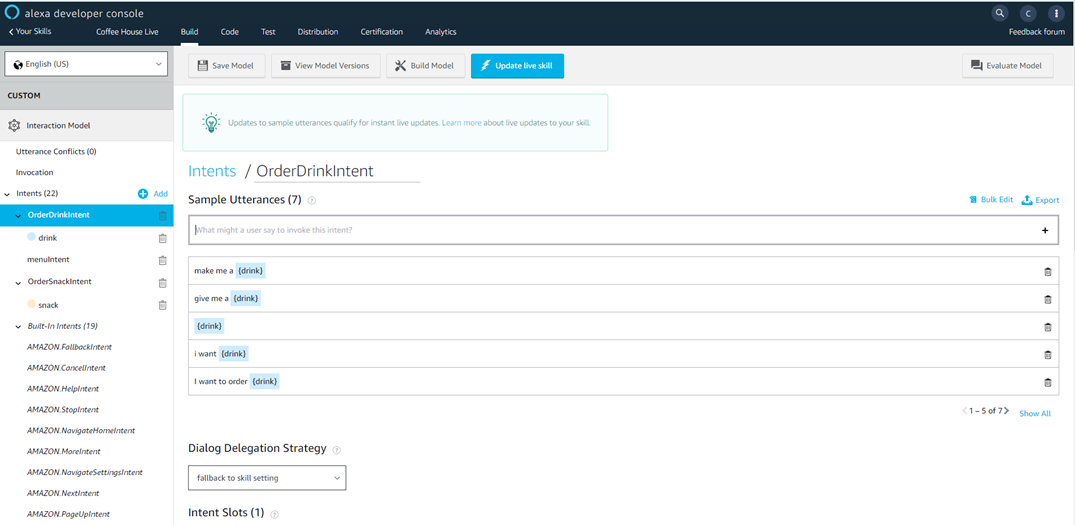Collapse the Built-In Intents tree section
Screen dimensions: 1075x525
tap(19, 327)
